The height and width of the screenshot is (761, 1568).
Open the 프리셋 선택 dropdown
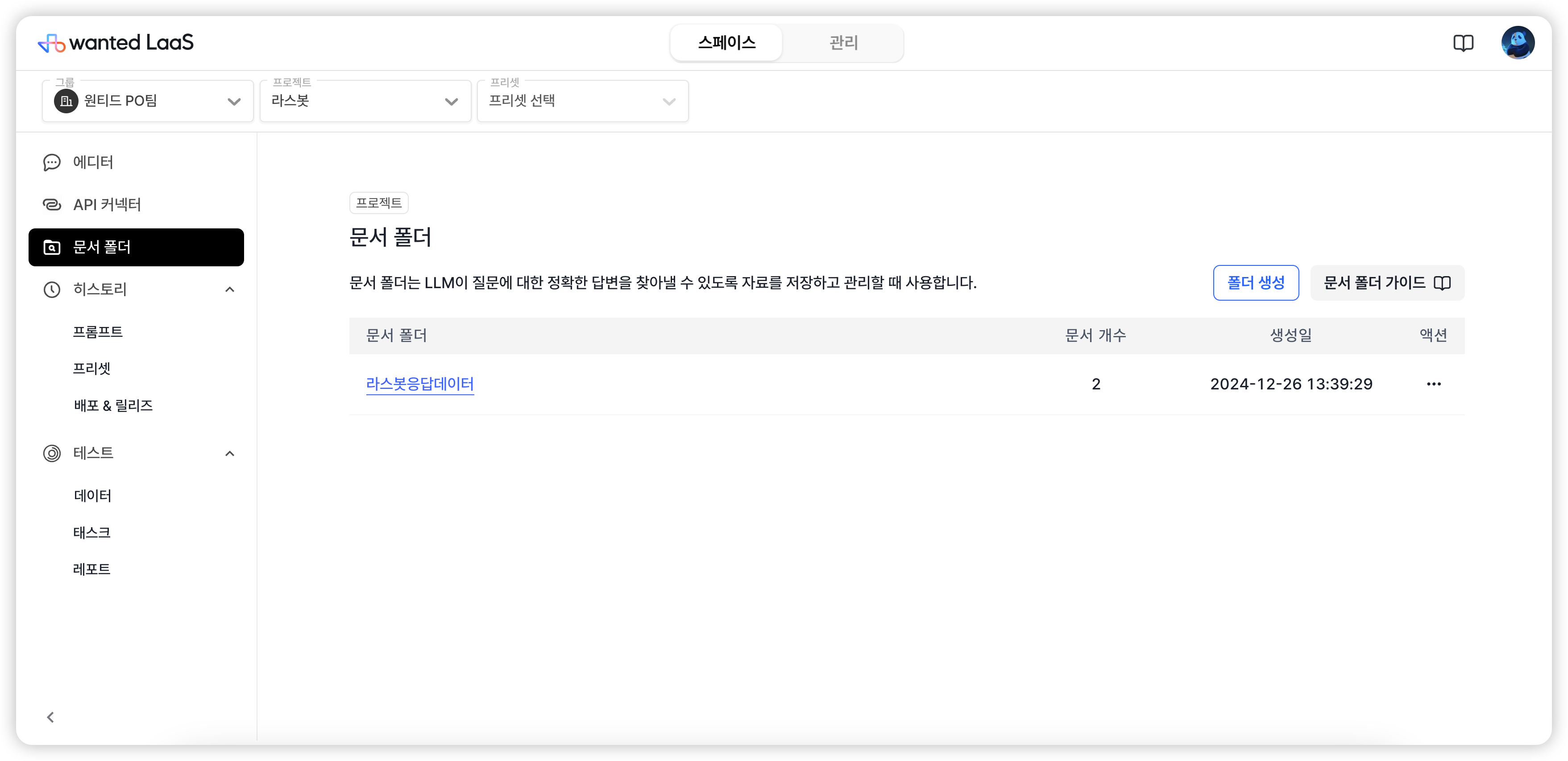582,101
